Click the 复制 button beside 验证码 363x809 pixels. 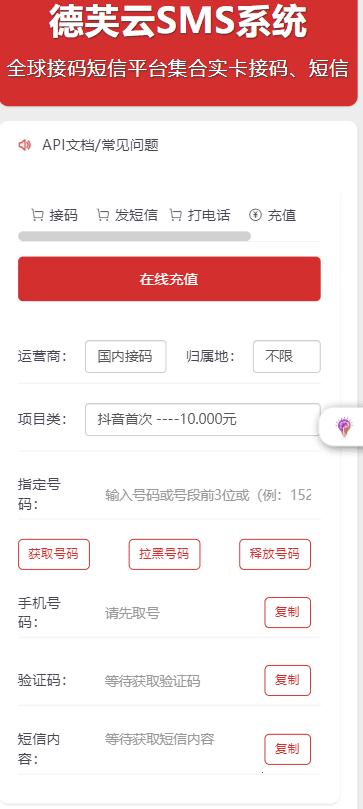288,681
